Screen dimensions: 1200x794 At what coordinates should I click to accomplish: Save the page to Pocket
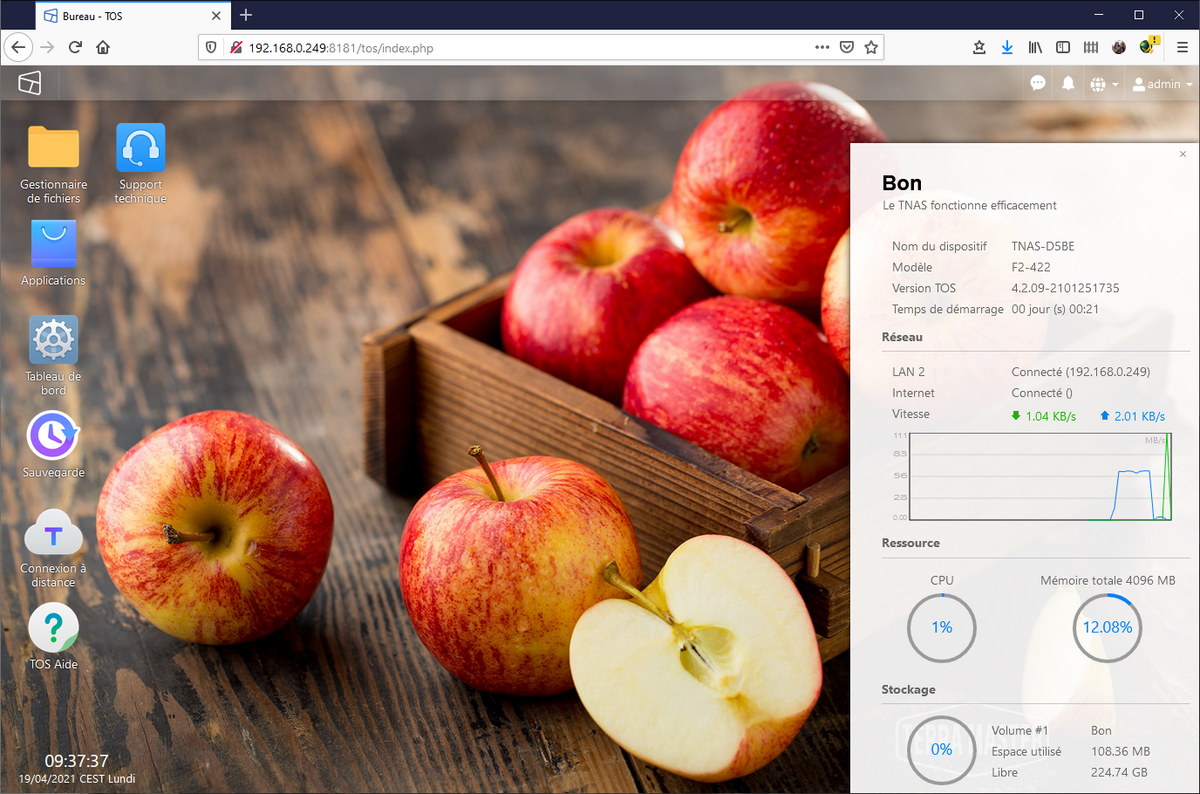(x=847, y=47)
